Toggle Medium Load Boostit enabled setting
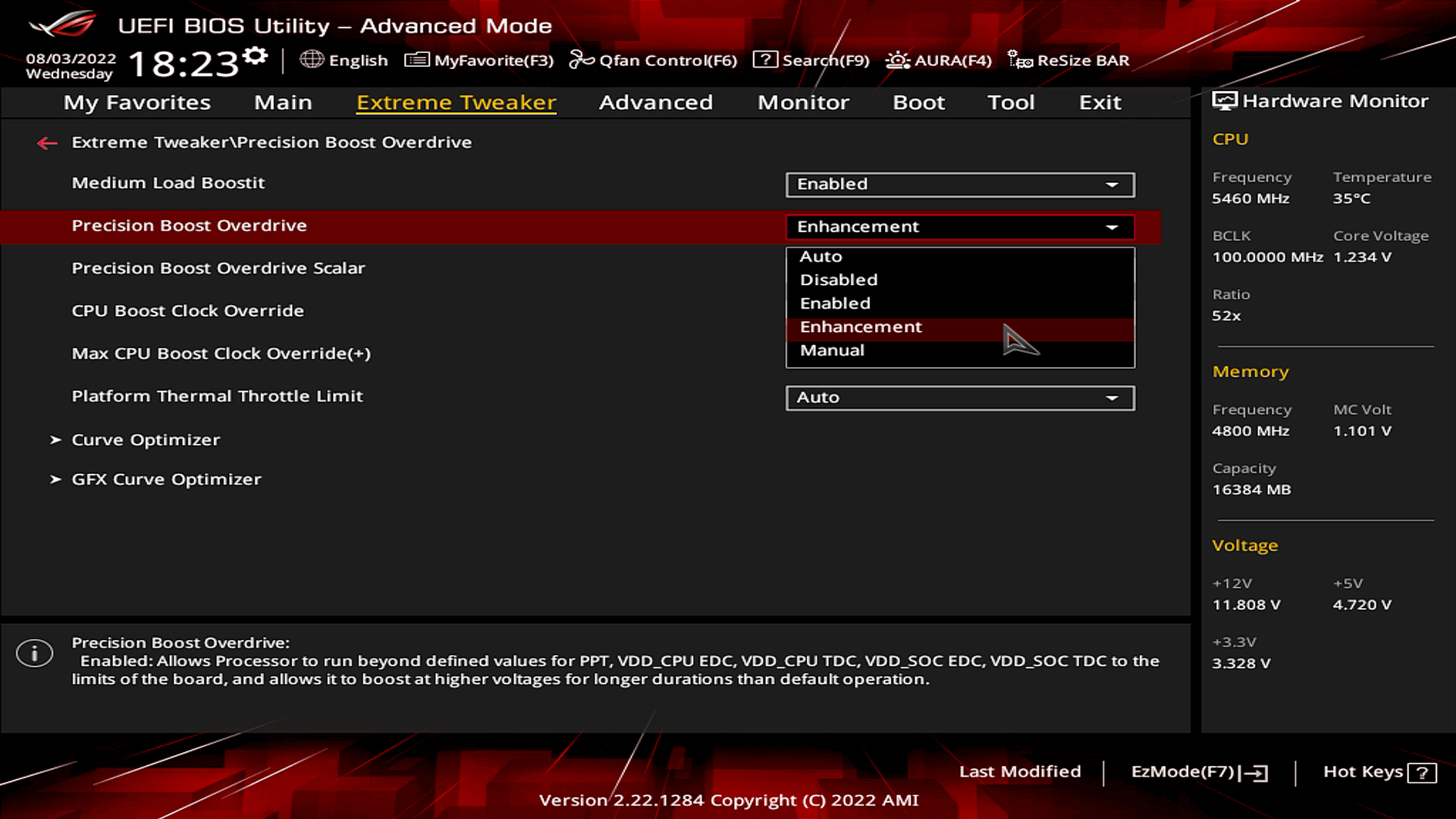 [958, 184]
